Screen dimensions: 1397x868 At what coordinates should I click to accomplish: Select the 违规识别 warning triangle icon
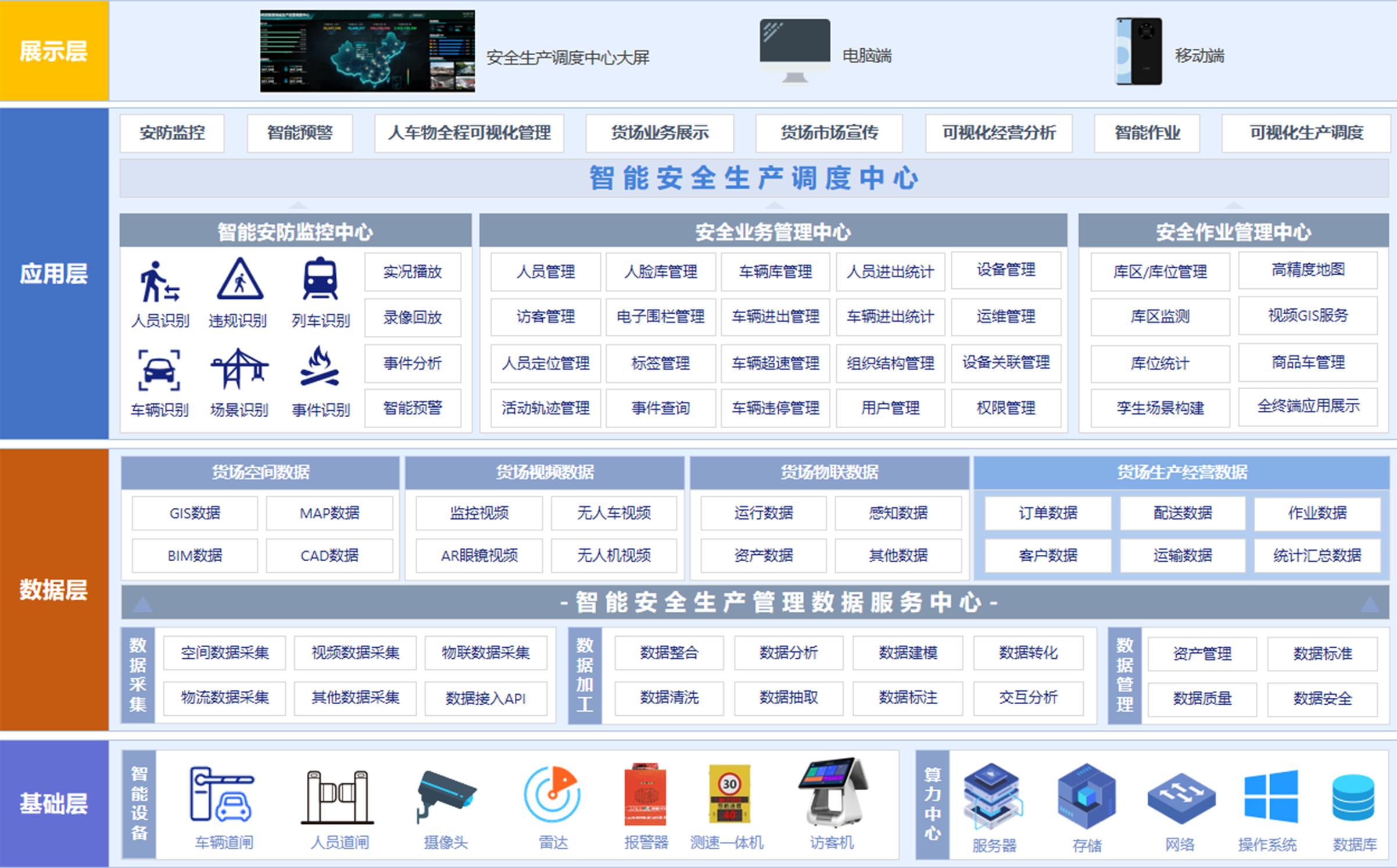tap(239, 279)
